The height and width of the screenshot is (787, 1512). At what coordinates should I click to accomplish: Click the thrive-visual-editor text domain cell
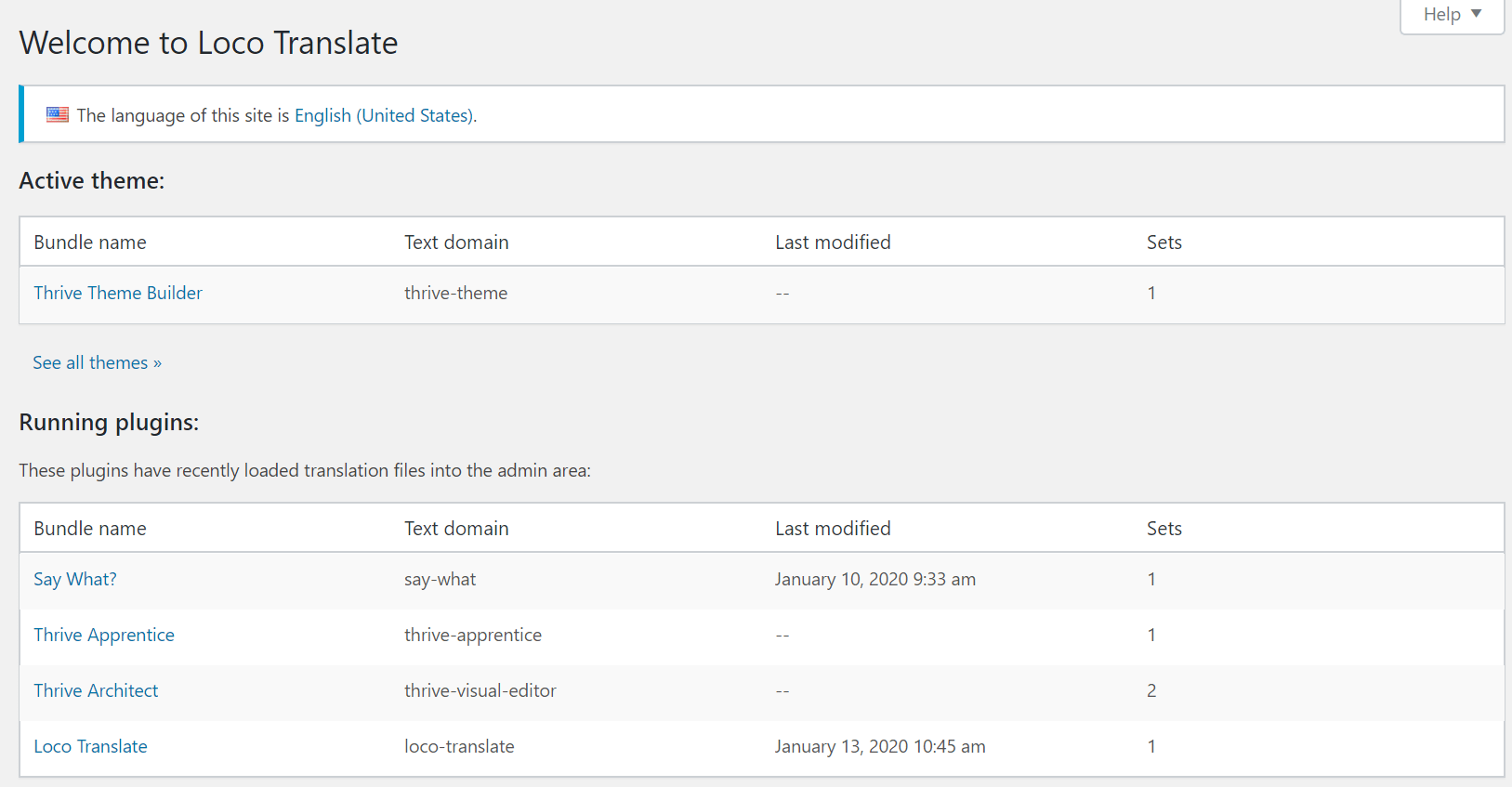[480, 690]
